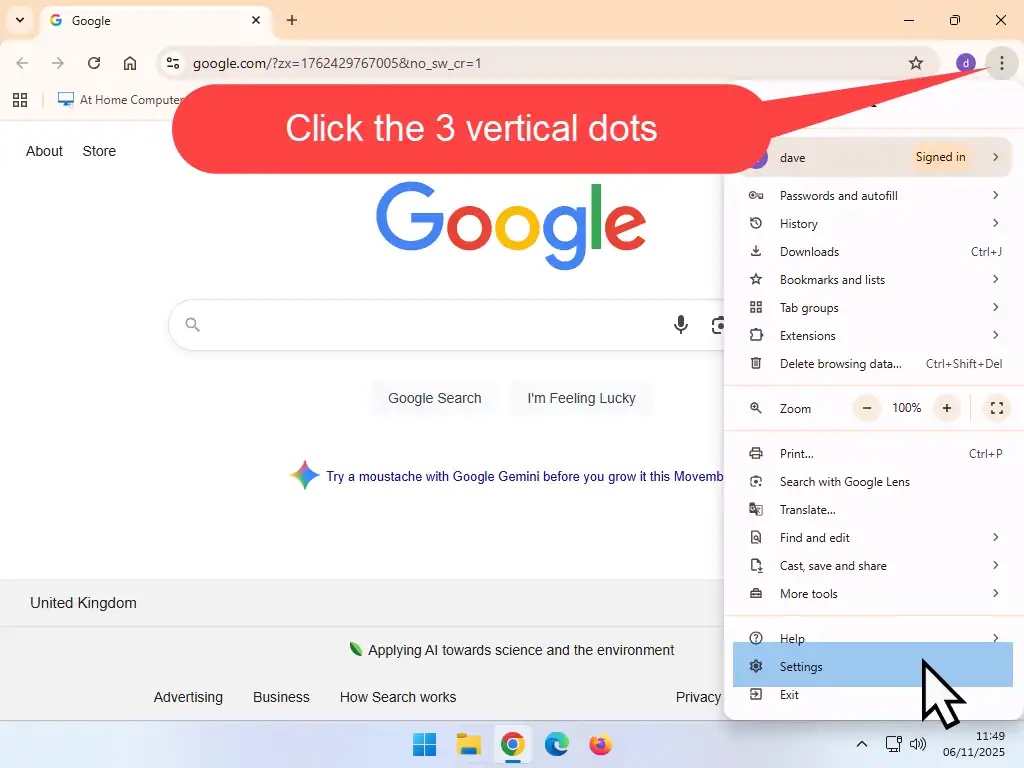Screen dimensions: 1024x768
Task: Select Settings from the Chrome menu
Action: click(x=800, y=666)
